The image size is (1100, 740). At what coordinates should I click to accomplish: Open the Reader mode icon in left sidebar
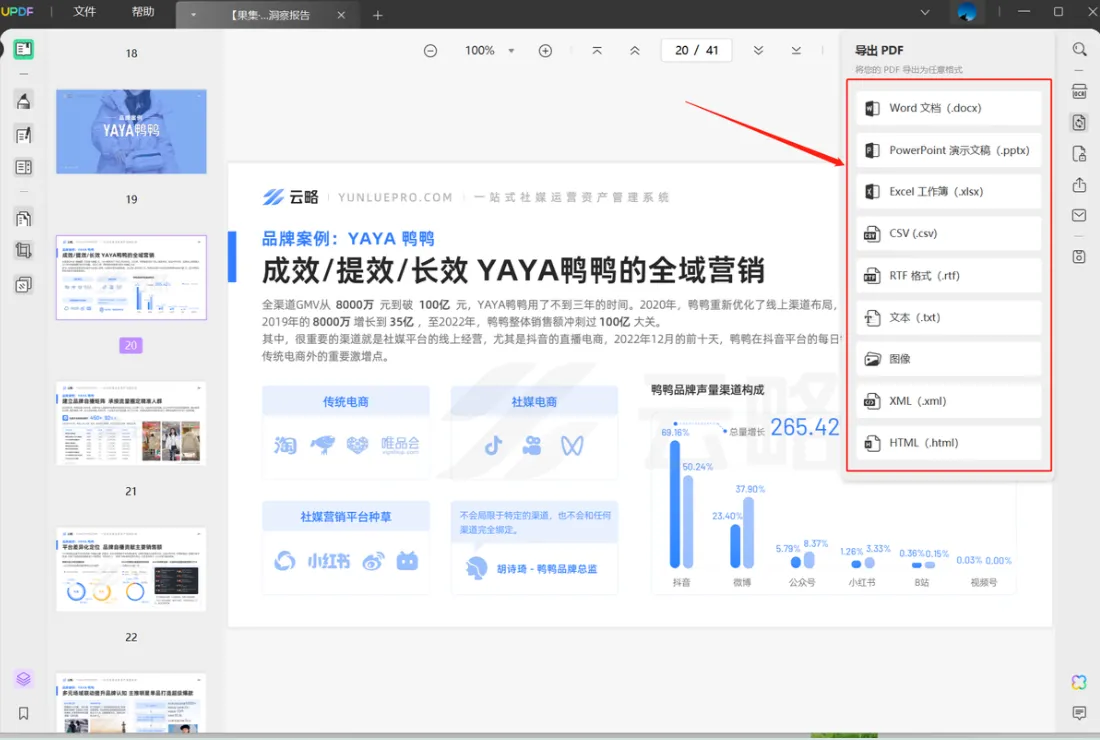pyautogui.click(x=23, y=49)
